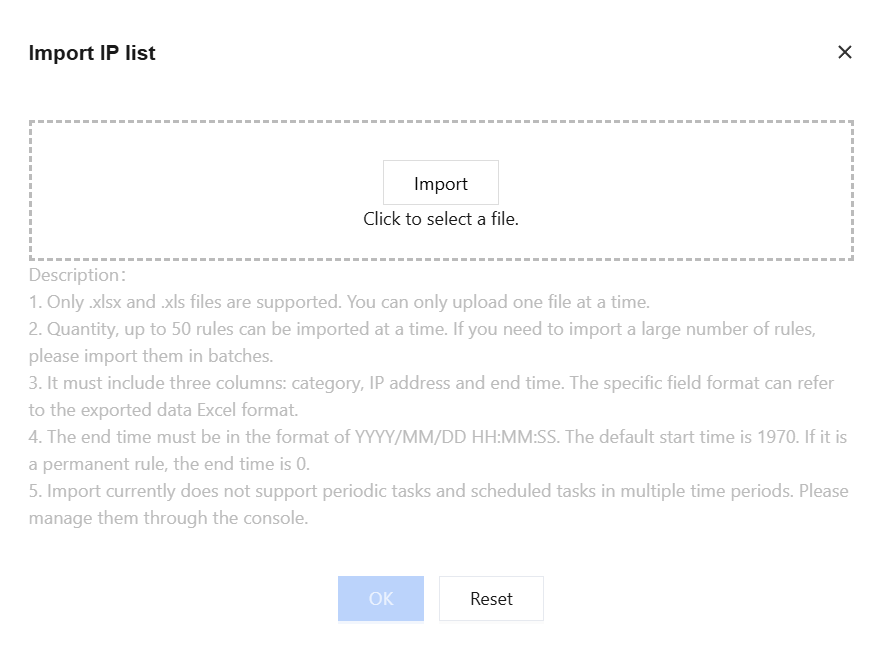This screenshot has width=886, height=647.
Task: Click the upload area's bottom dashed border
Action: pyautogui.click(x=441, y=259)
